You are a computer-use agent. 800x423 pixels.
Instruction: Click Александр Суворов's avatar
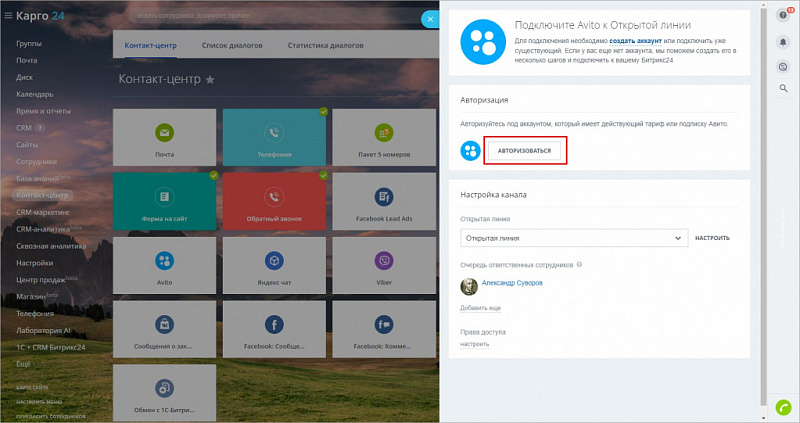pyautogui.click(x=469, y=286)
